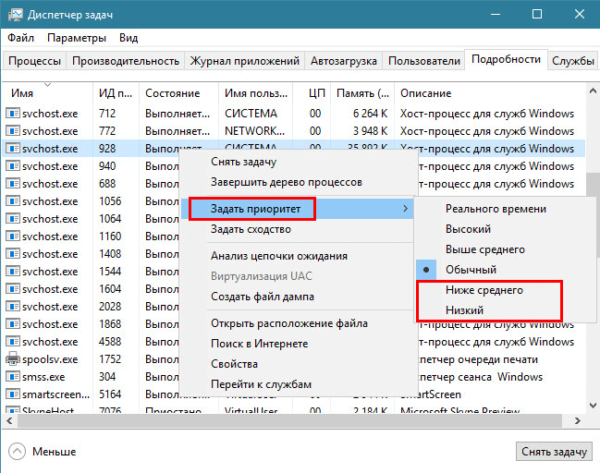Screen dimensions: 600x473
Task: Click the smartscreen process icon
Action: click(13, 394)
